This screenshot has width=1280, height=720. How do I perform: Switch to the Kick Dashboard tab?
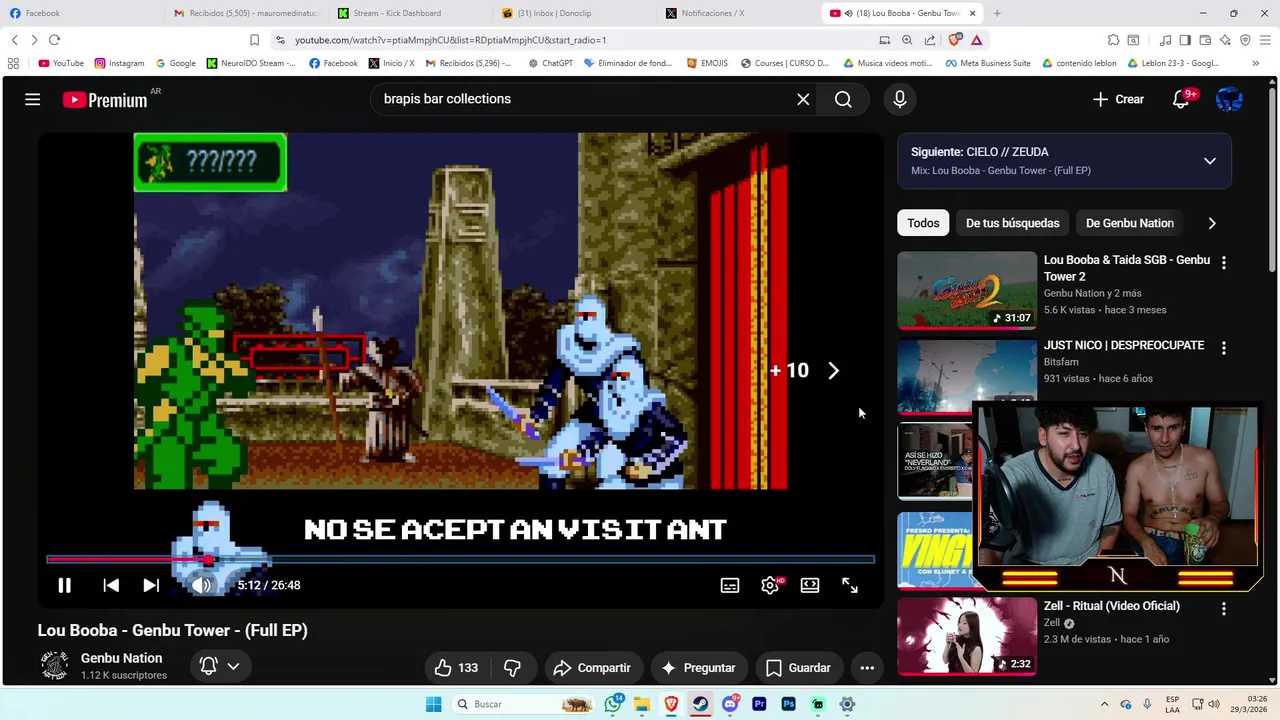click(x=410, y=13)
